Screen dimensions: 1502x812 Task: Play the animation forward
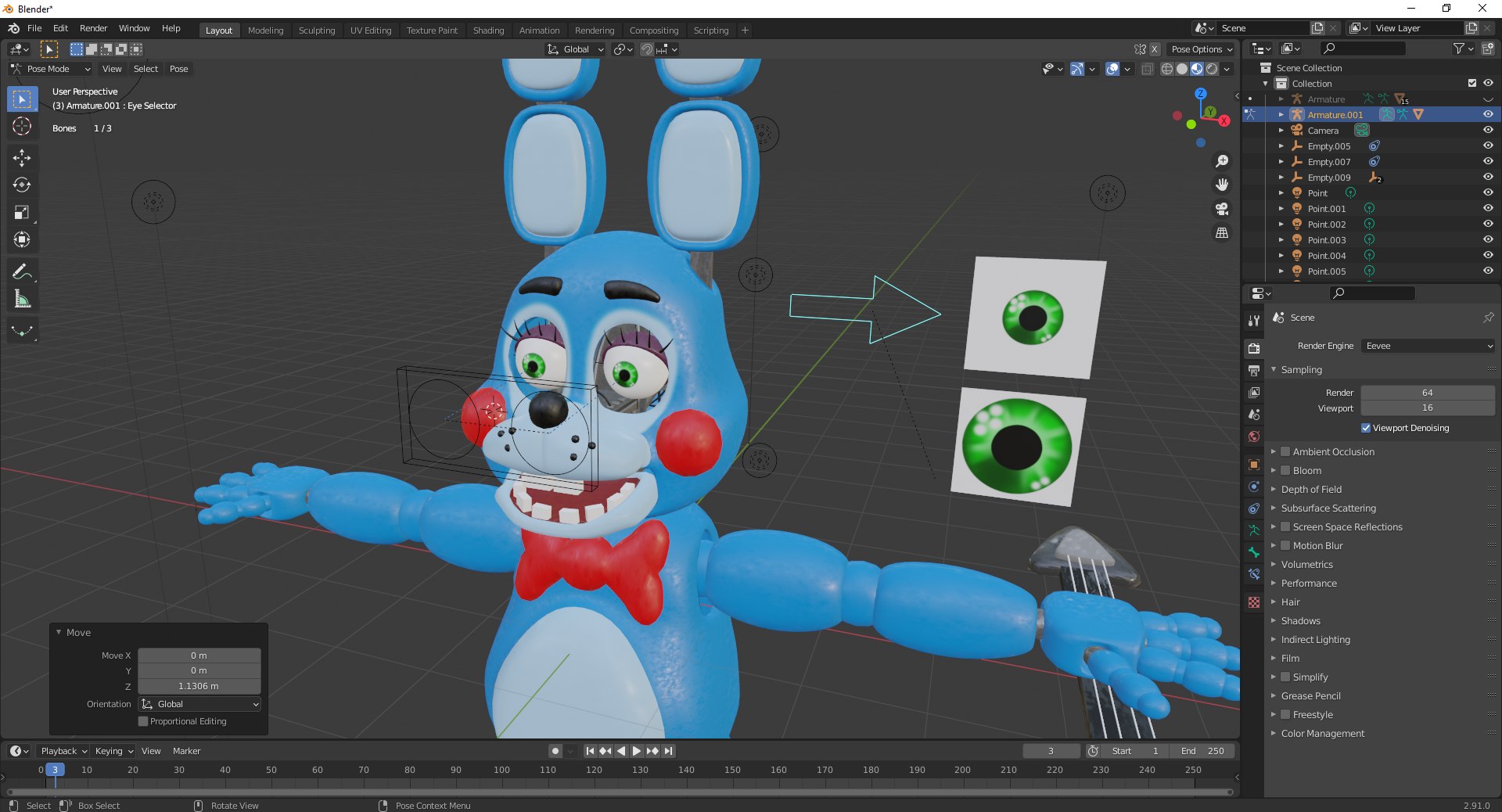click(x=636, y=751)
